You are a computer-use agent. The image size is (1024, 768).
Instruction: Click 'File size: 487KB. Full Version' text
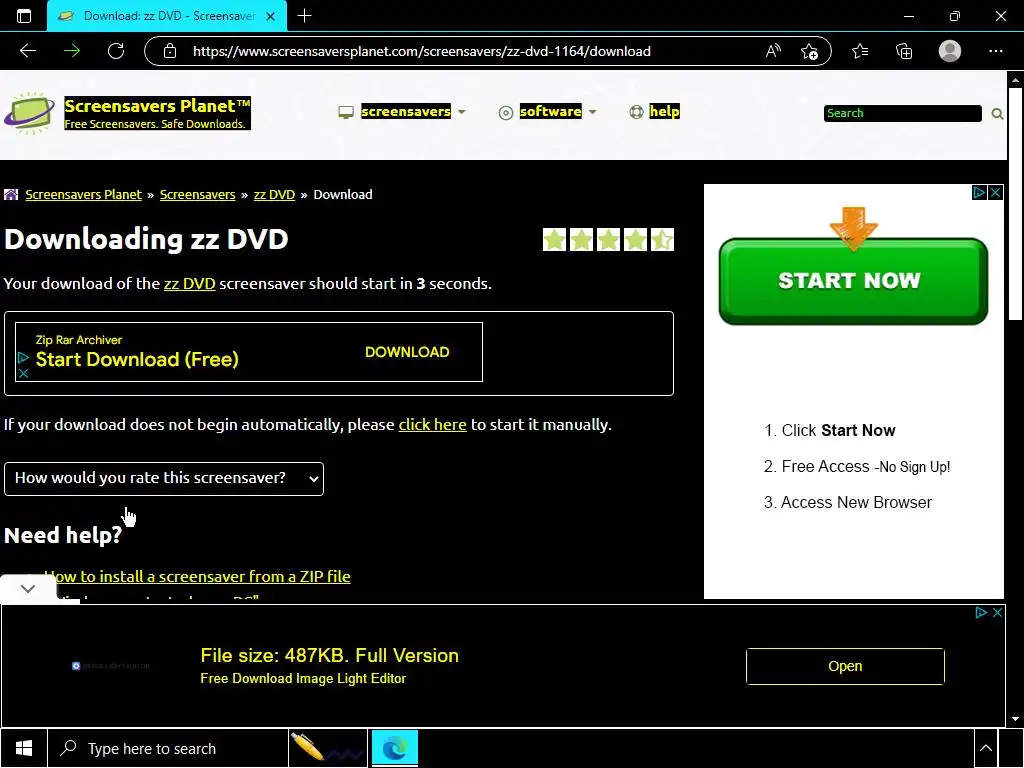329,655
